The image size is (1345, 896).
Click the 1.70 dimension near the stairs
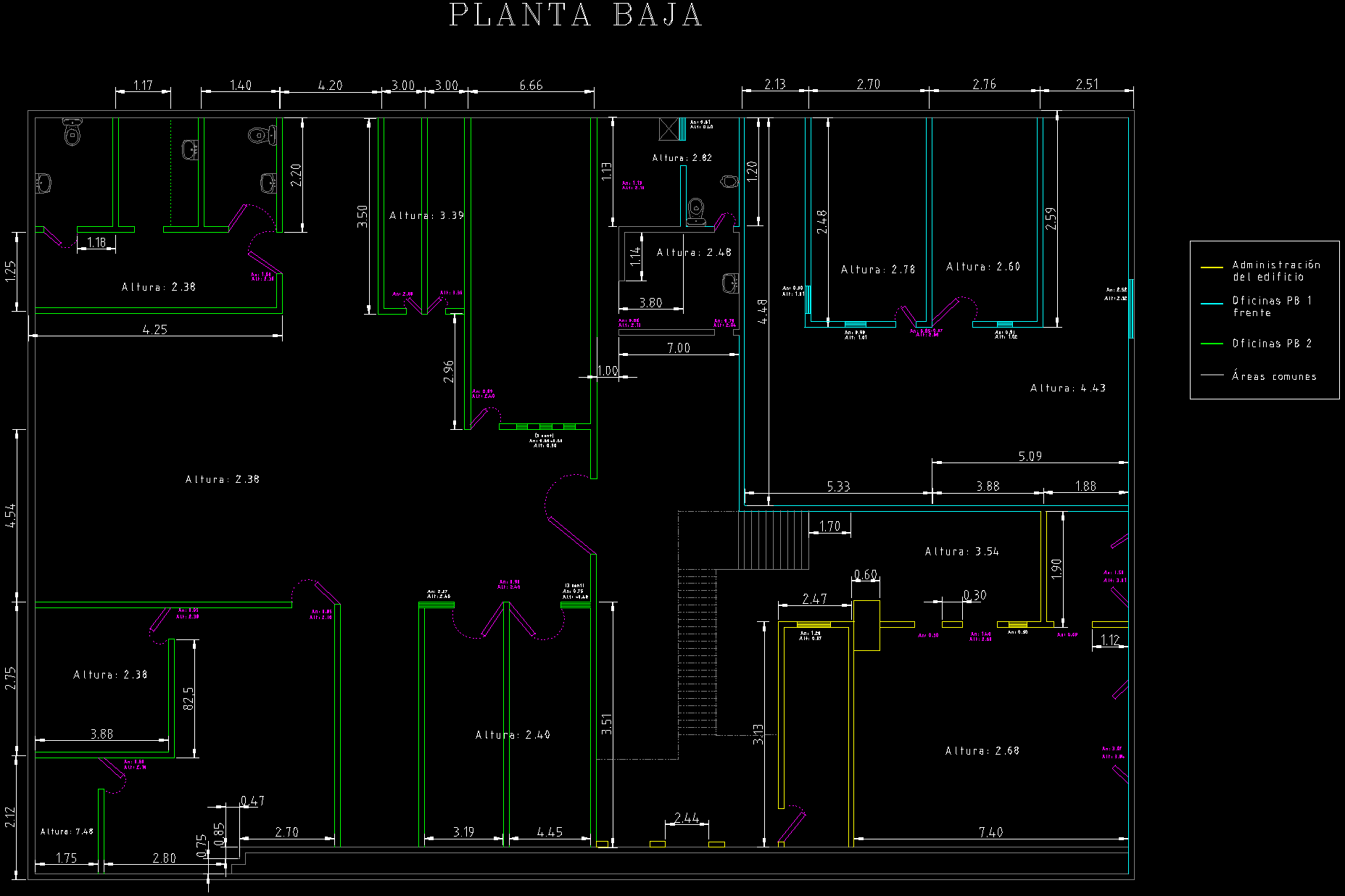pos(829,526)
